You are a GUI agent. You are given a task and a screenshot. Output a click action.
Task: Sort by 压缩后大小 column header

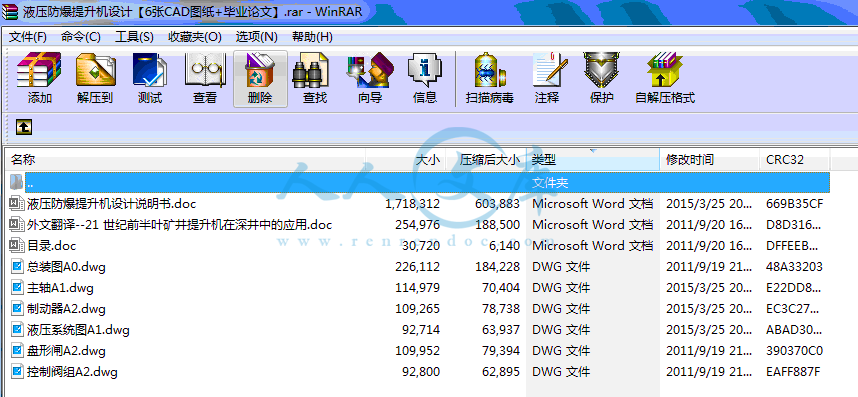[486, 160]
